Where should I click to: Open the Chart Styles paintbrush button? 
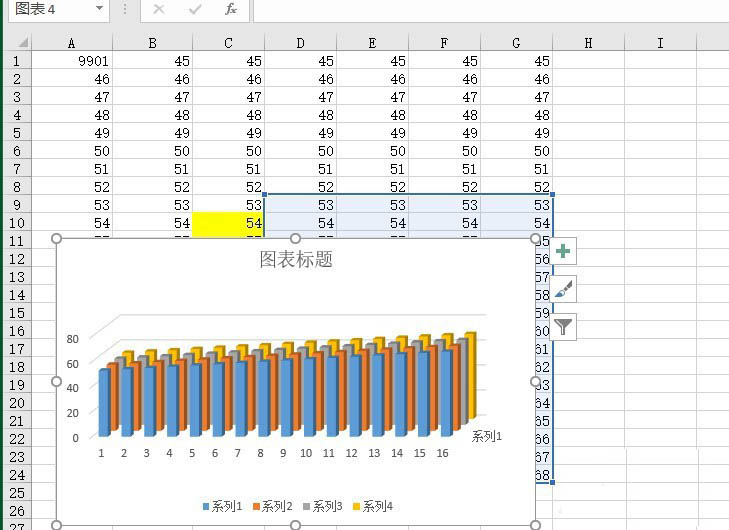click(x=563, y=289)
